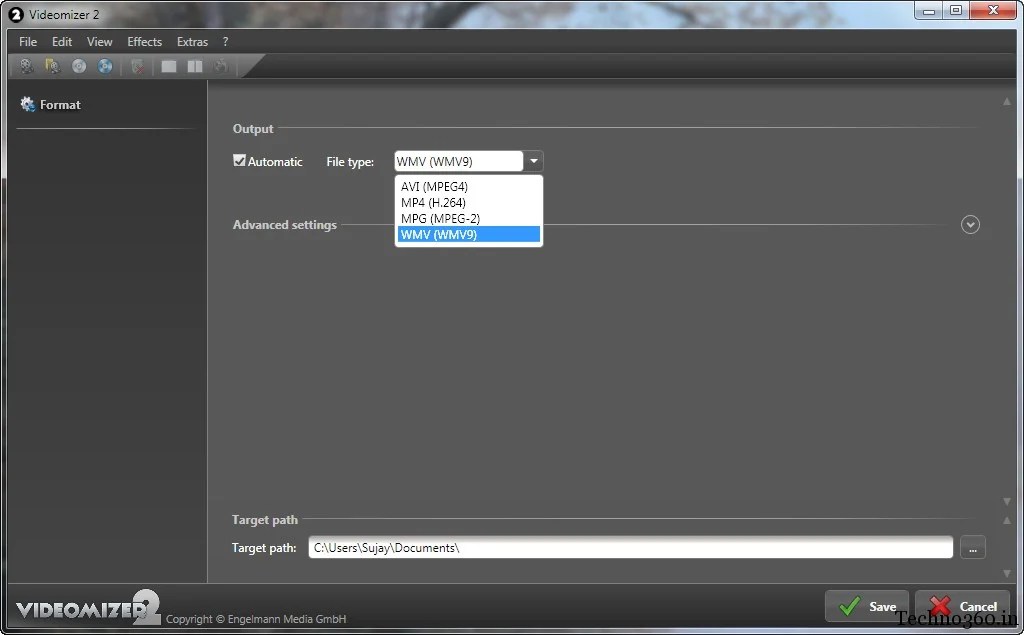
Task: Click the Cancel button
Action: tap(963, 606)
